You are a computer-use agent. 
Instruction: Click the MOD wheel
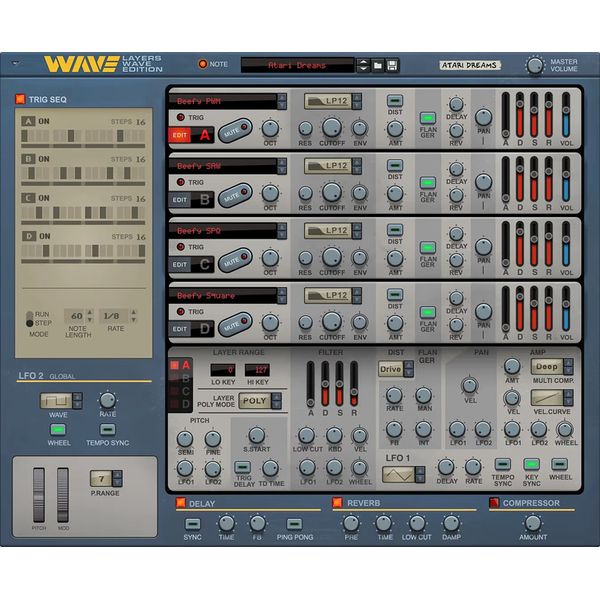coord(63,495)
